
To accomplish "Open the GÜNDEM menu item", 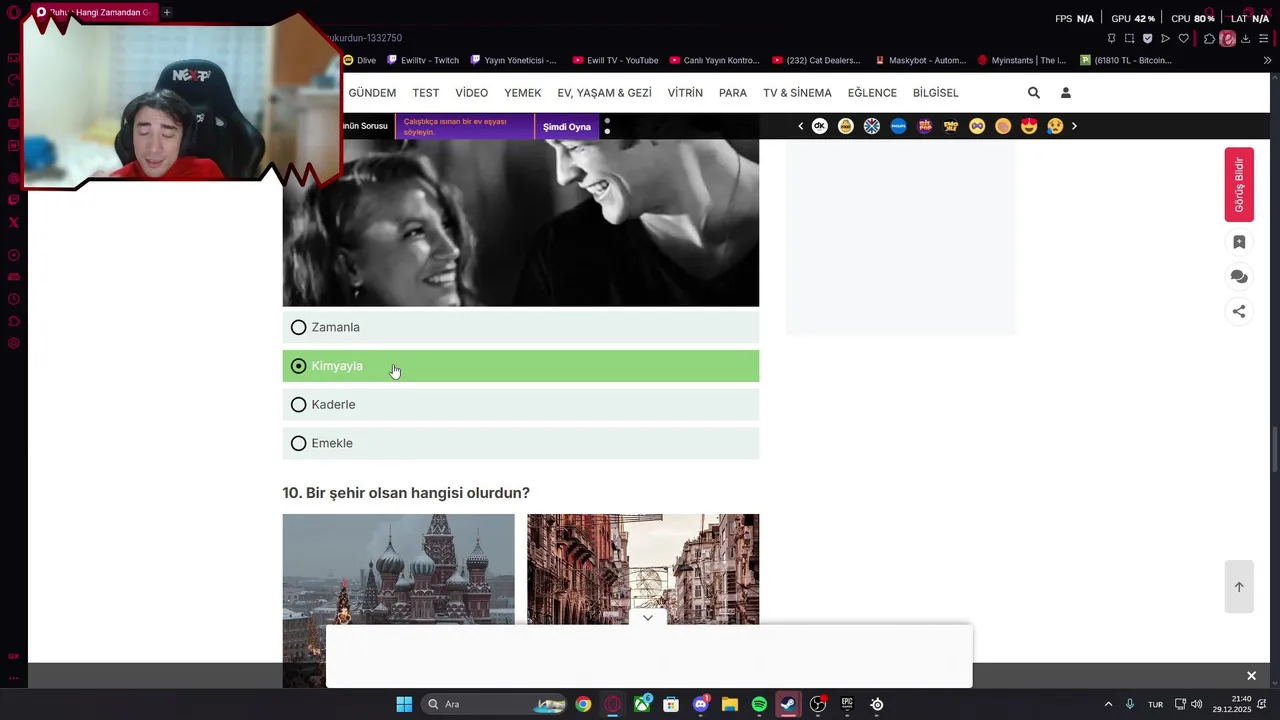I will [372, 92].
